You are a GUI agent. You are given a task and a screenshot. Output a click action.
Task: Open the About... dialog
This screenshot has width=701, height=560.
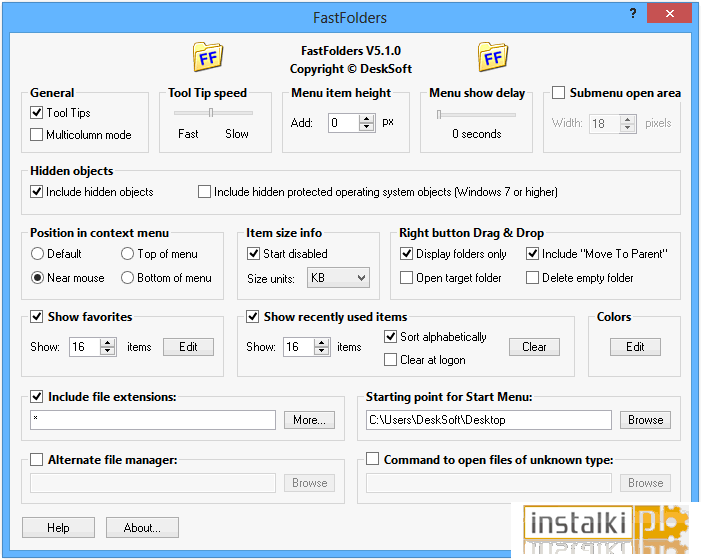click(142, 528)
